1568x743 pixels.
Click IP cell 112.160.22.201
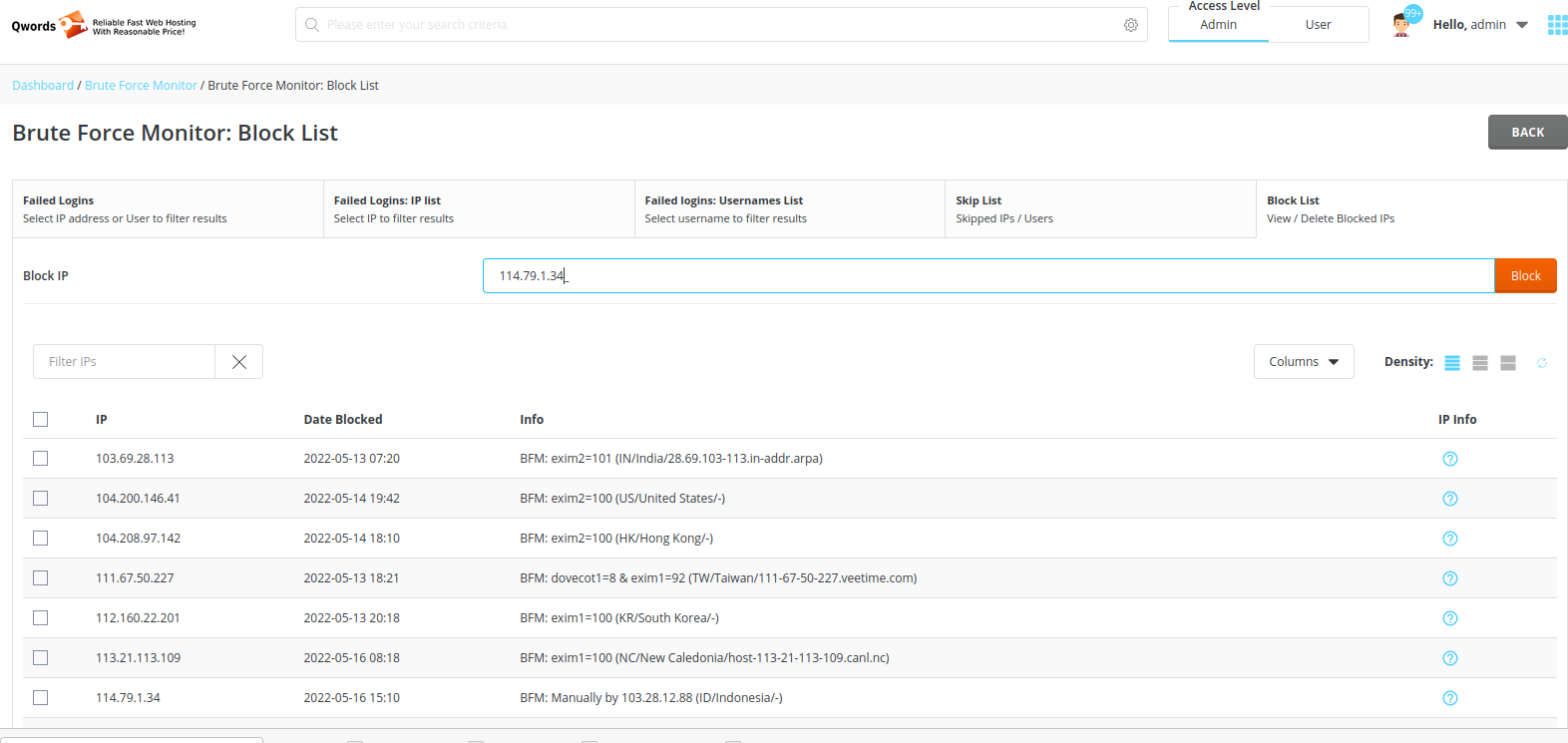(138, 618)
